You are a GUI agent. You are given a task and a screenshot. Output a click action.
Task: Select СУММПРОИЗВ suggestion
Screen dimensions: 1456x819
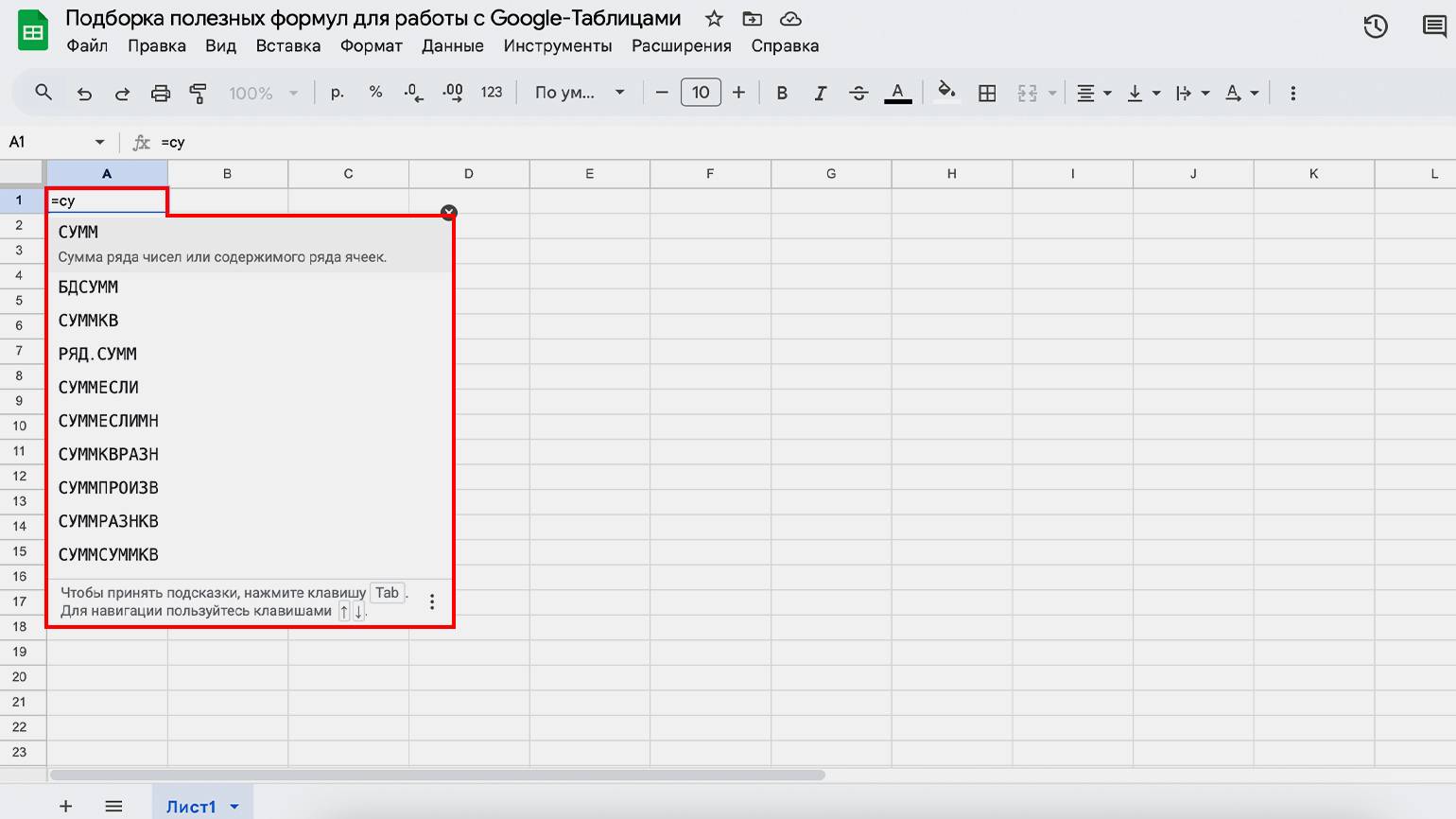click(x=251, y=488)
